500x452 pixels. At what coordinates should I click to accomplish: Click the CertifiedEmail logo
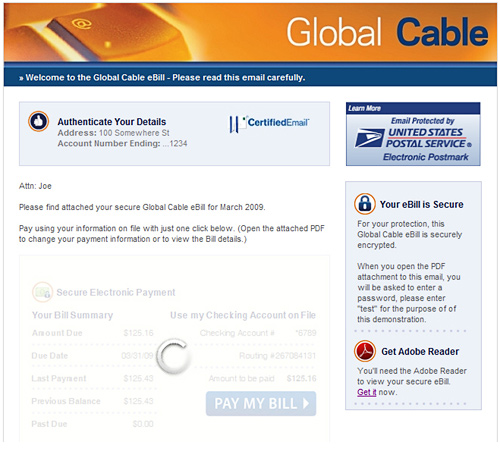click(x=269, y=123)
